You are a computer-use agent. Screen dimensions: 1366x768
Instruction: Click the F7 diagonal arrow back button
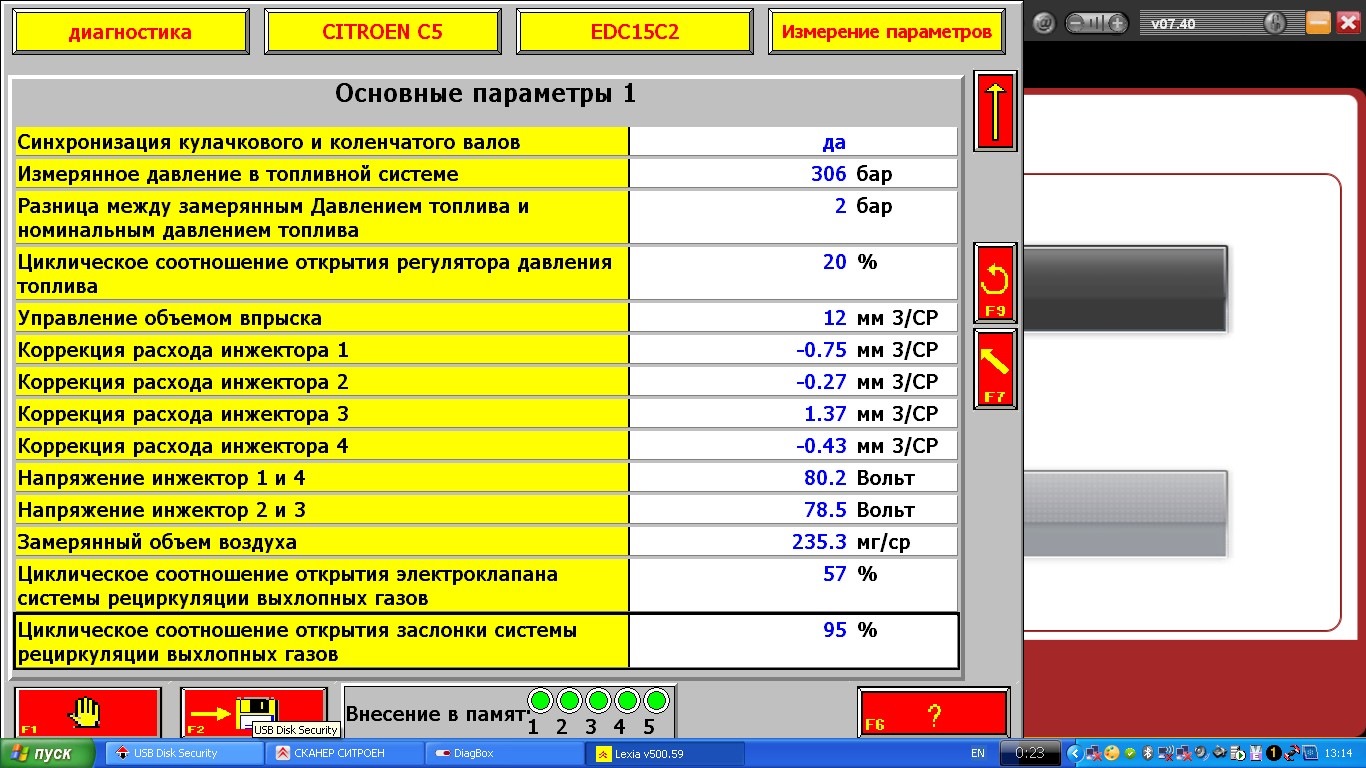[995, 369]
